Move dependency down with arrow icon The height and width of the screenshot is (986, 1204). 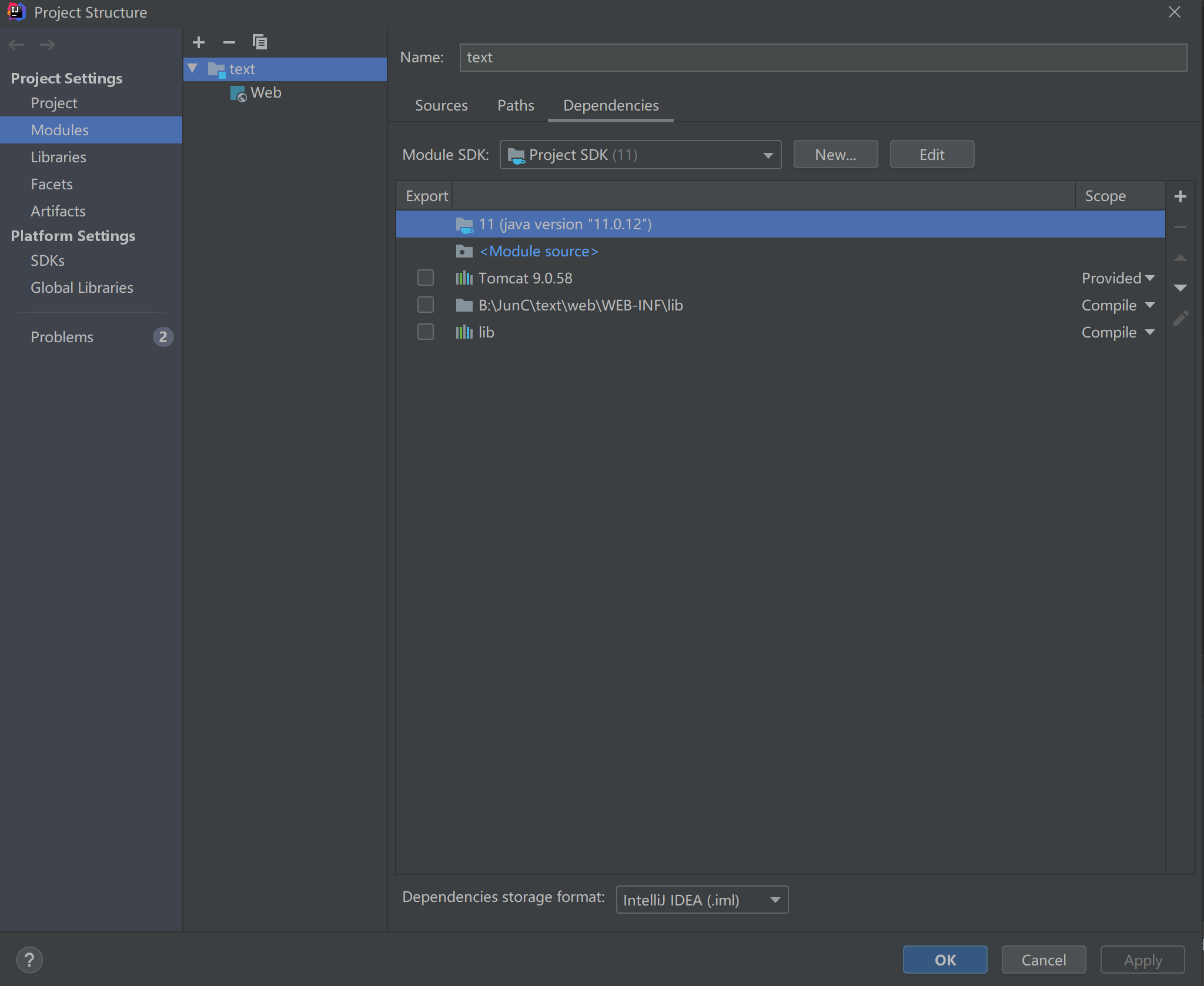[x=1180, y=288]
